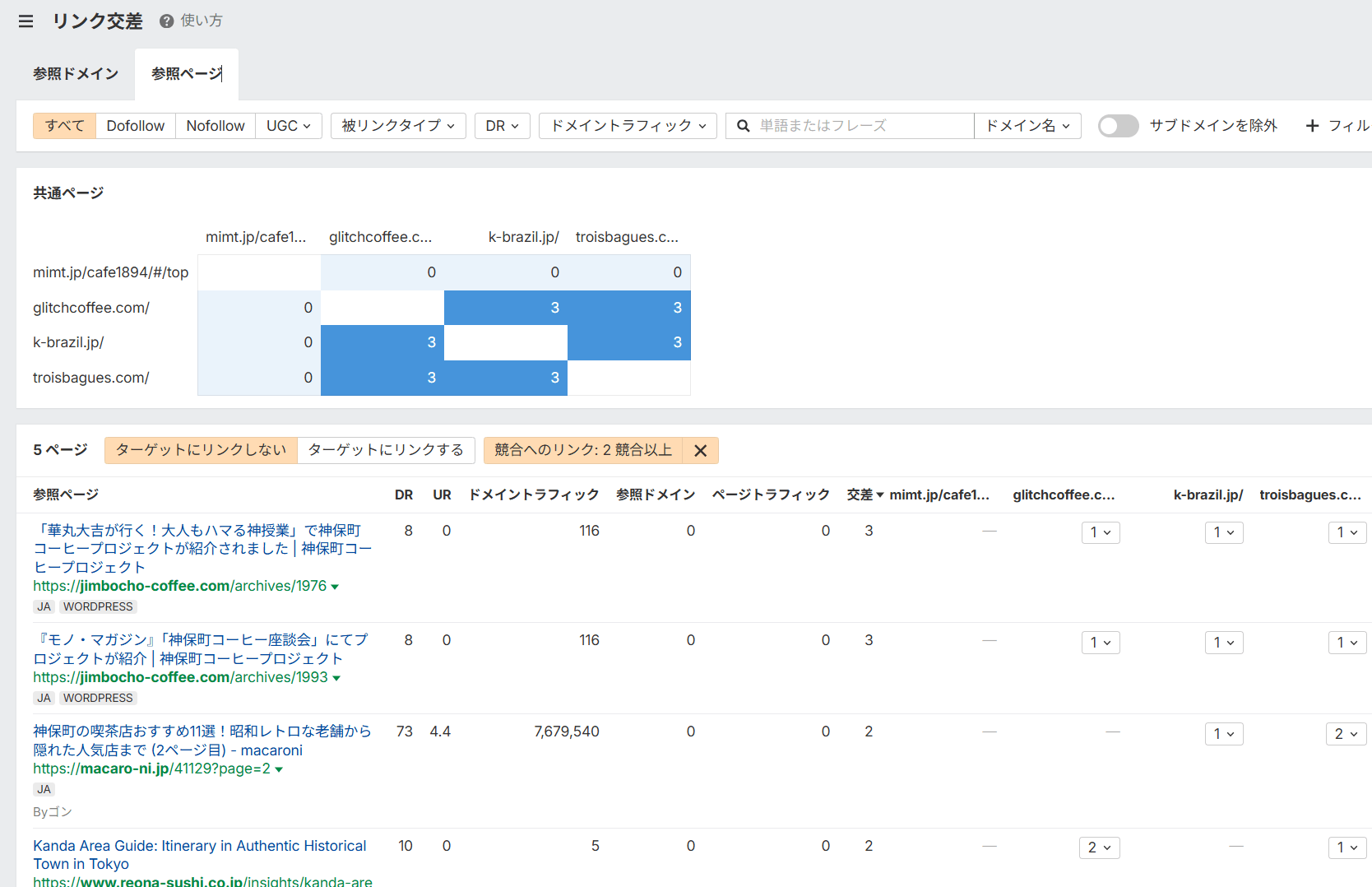Switch to the 参照ドメイン tab
1372x887 pixels.
(x=76, y=74)
